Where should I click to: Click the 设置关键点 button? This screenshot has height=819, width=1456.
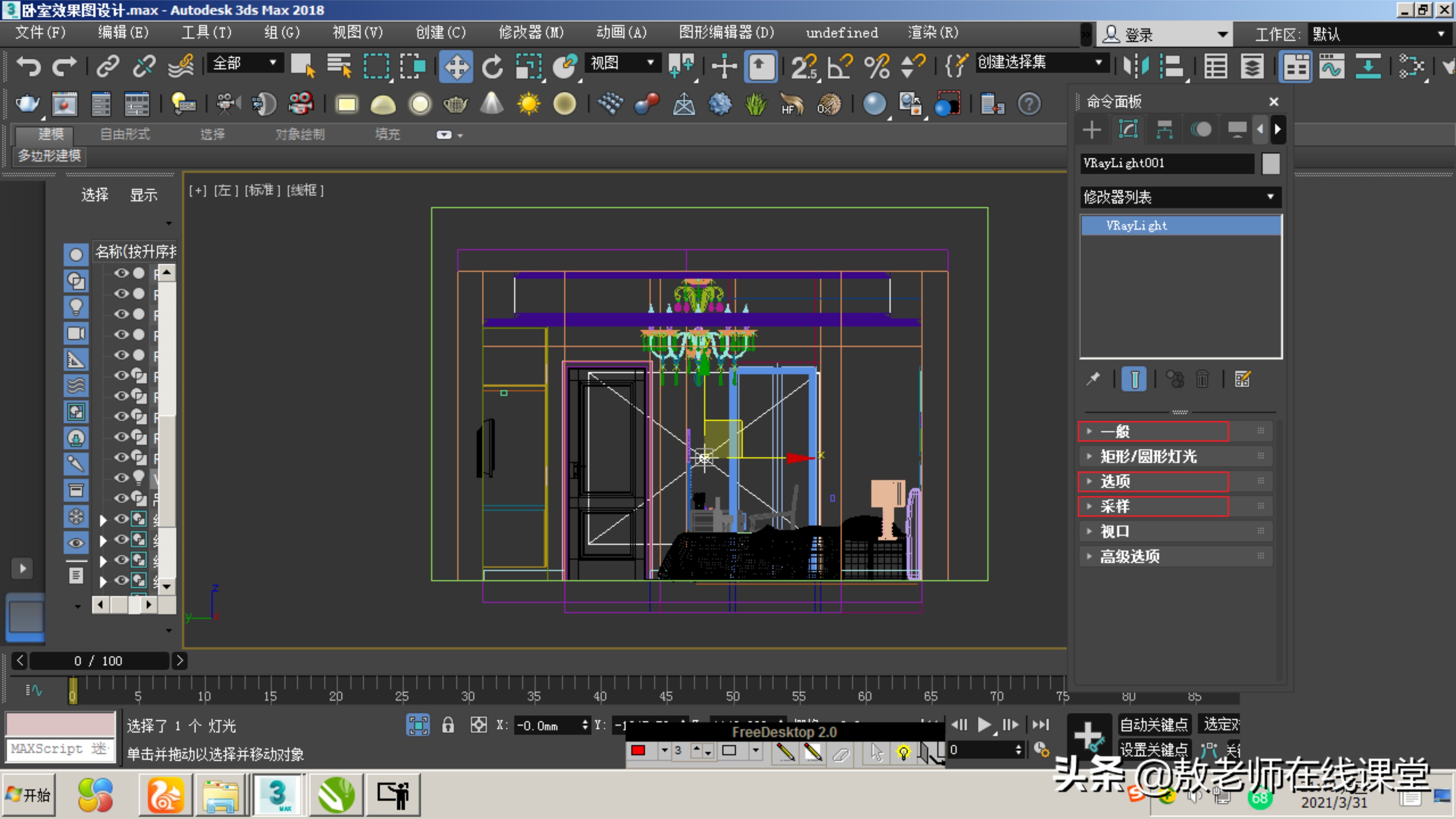point(1153,749)
